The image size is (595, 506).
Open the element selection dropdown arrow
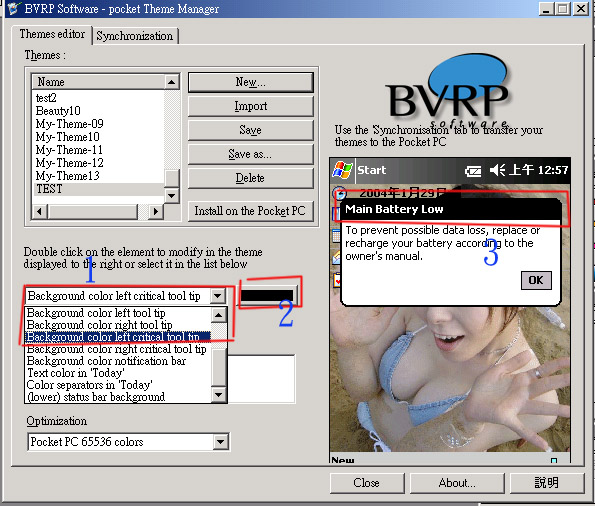[218, 296]
